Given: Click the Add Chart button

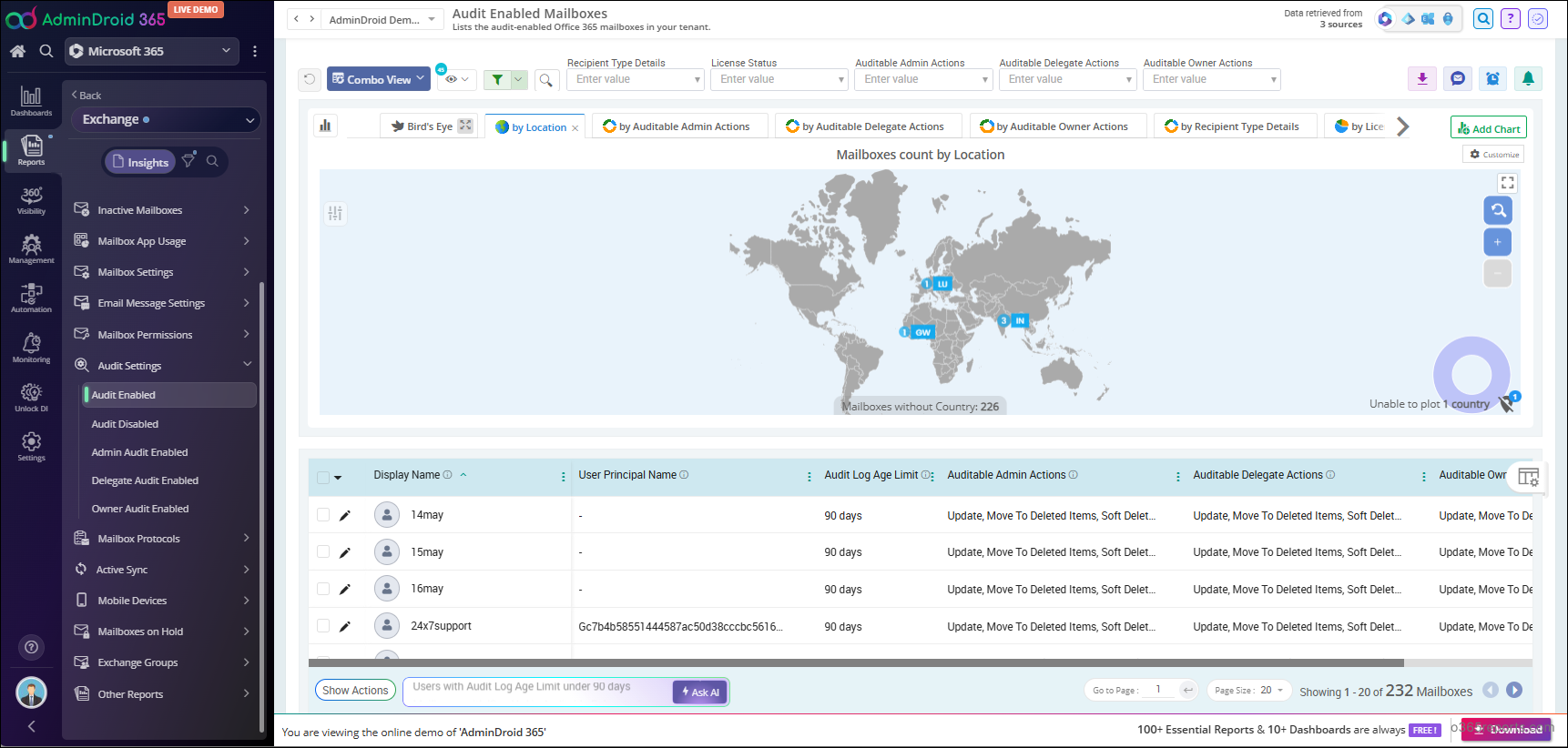Looking at the screenshot, I should [x=1489, y=128].
